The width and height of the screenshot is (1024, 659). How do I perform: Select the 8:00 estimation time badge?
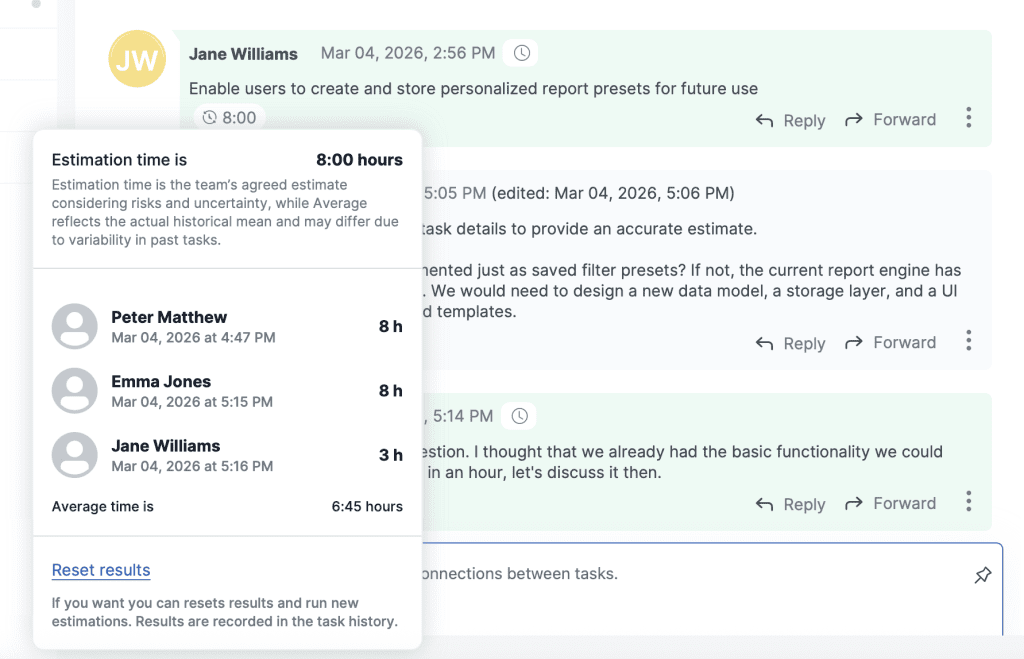229,117
